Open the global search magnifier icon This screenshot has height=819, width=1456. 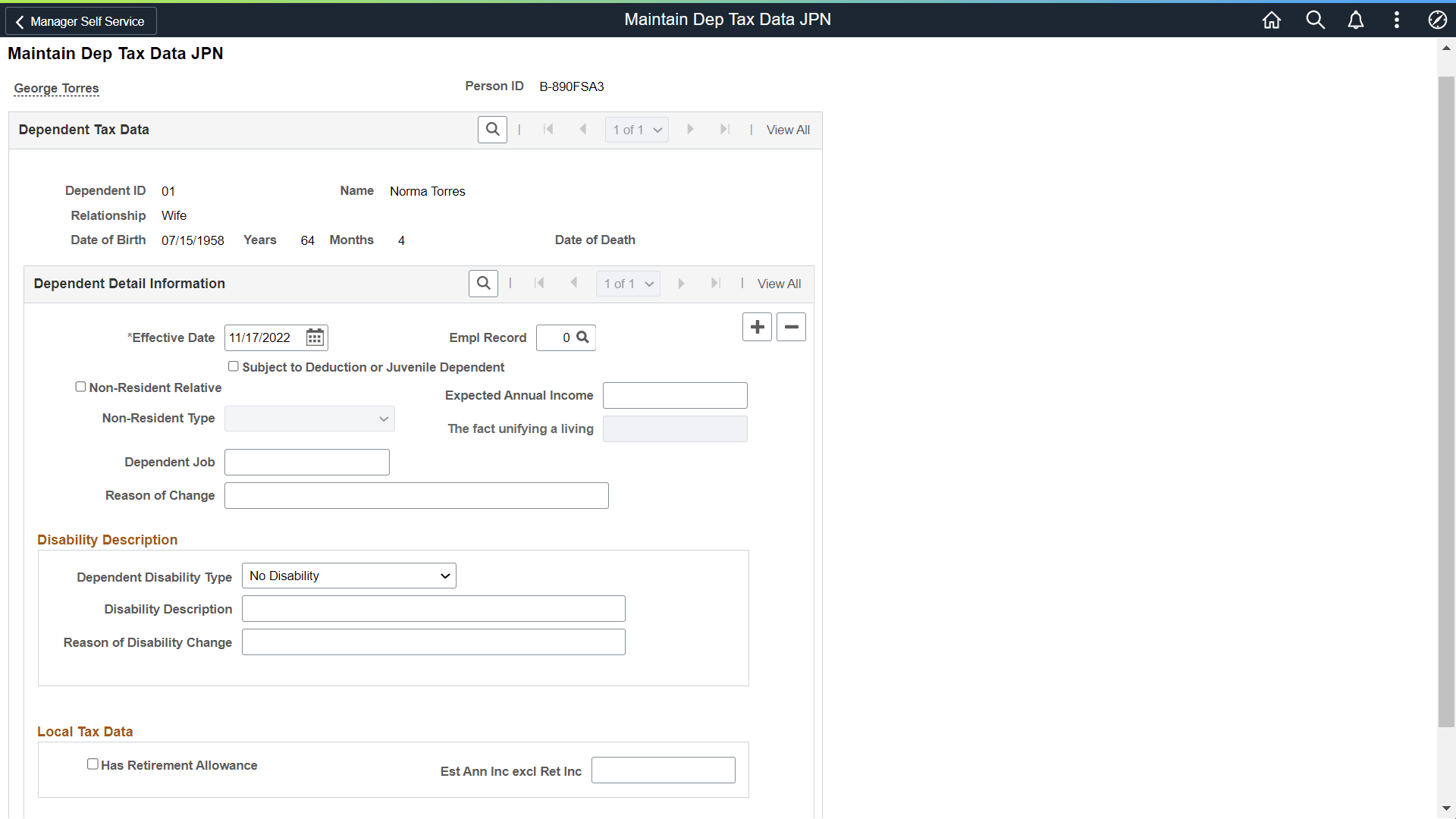[1315, 20]
